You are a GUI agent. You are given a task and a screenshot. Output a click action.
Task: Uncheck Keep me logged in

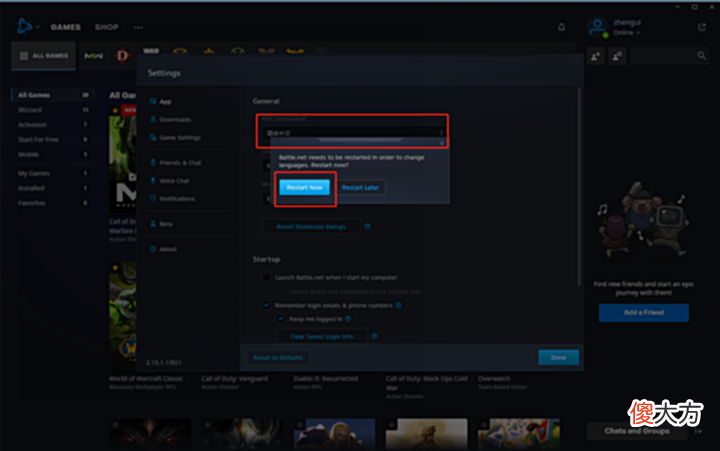pyautogui.click(x=281, y=319)
